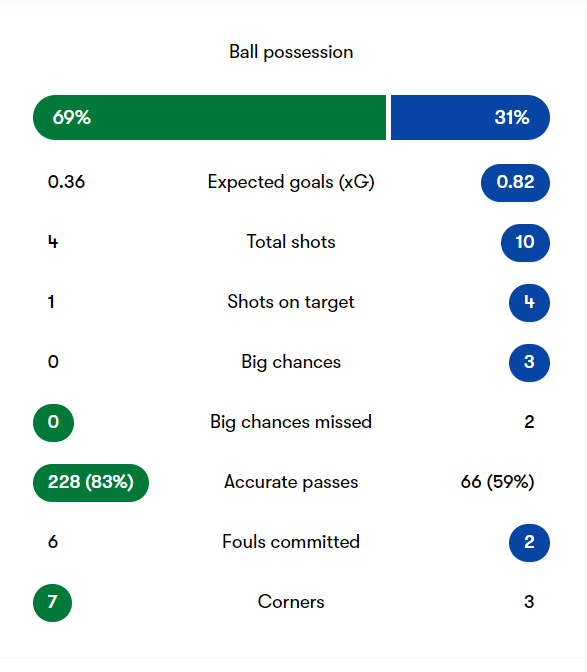Click the Big chances missed label
Viewport: 587px width, 672px height.
291,423
